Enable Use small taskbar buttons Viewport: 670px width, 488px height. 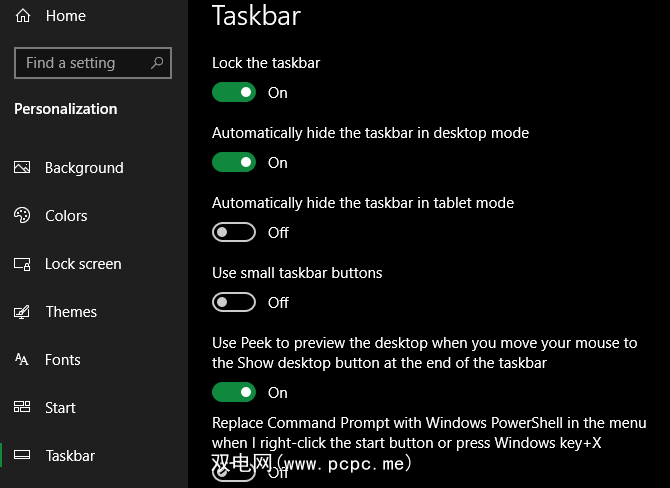coord(234,303)
